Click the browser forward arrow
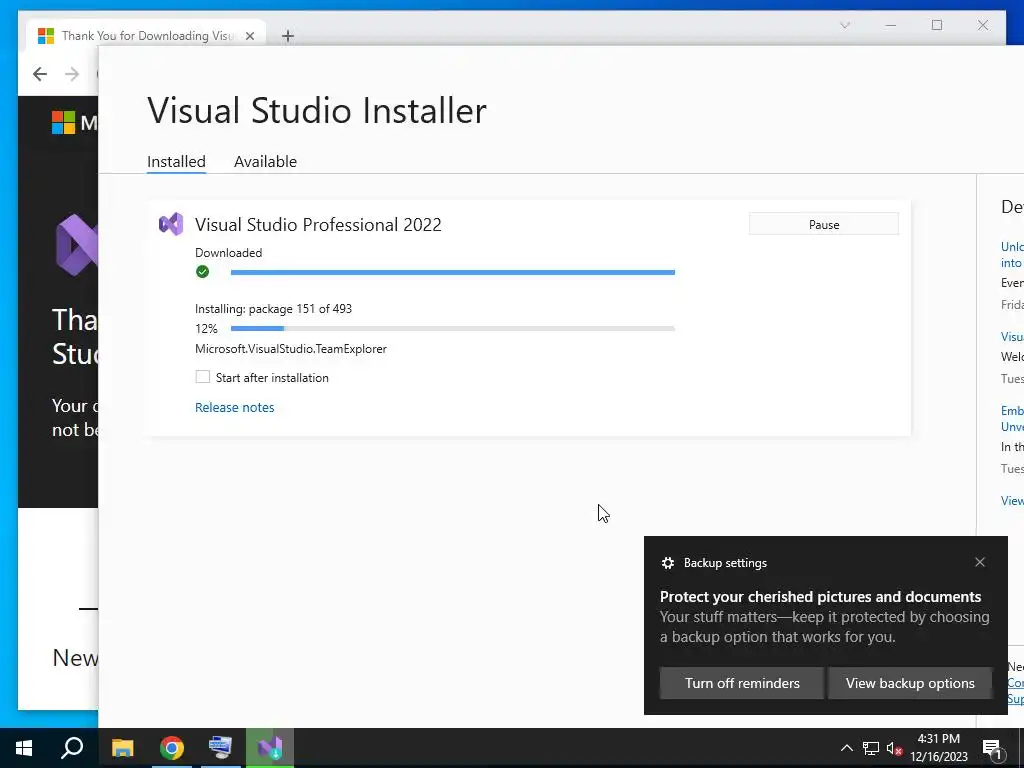 point(72,74)
